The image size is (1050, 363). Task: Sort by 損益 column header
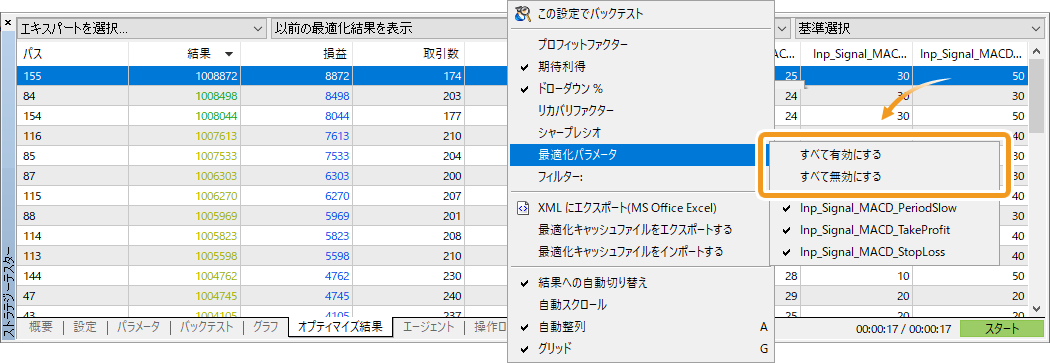(x=297, y=54)
